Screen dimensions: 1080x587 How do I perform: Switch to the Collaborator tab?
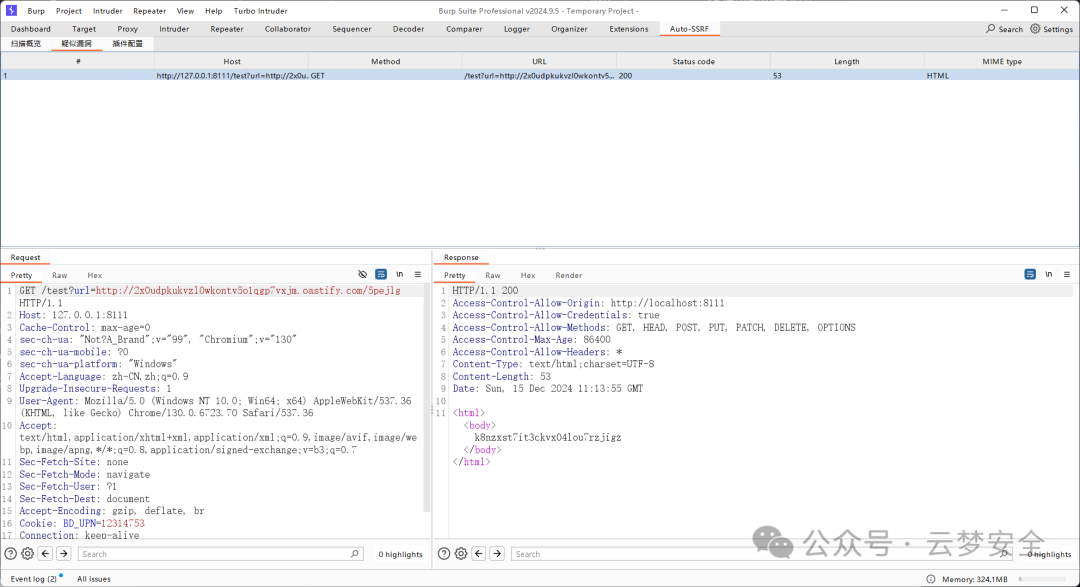(288, 29)
